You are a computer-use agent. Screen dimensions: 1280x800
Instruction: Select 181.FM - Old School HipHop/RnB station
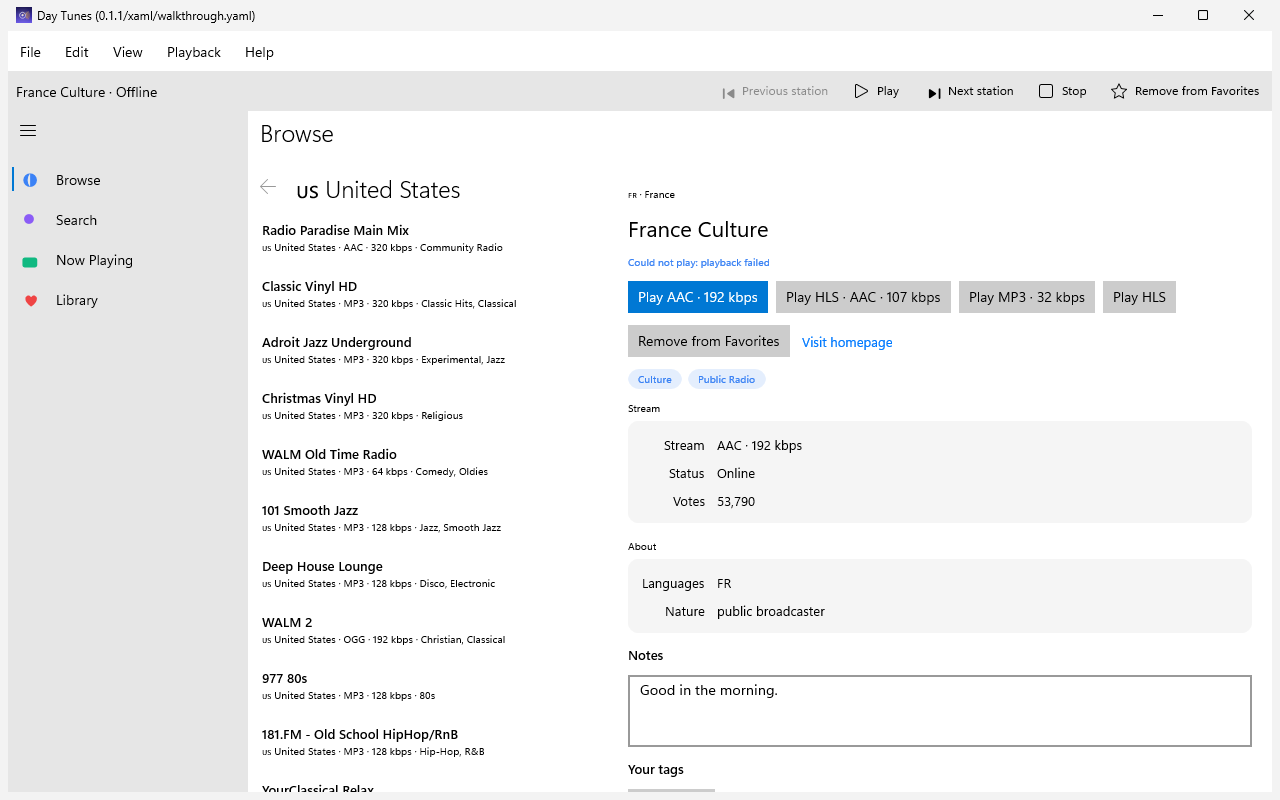click(x=430, y=742)
